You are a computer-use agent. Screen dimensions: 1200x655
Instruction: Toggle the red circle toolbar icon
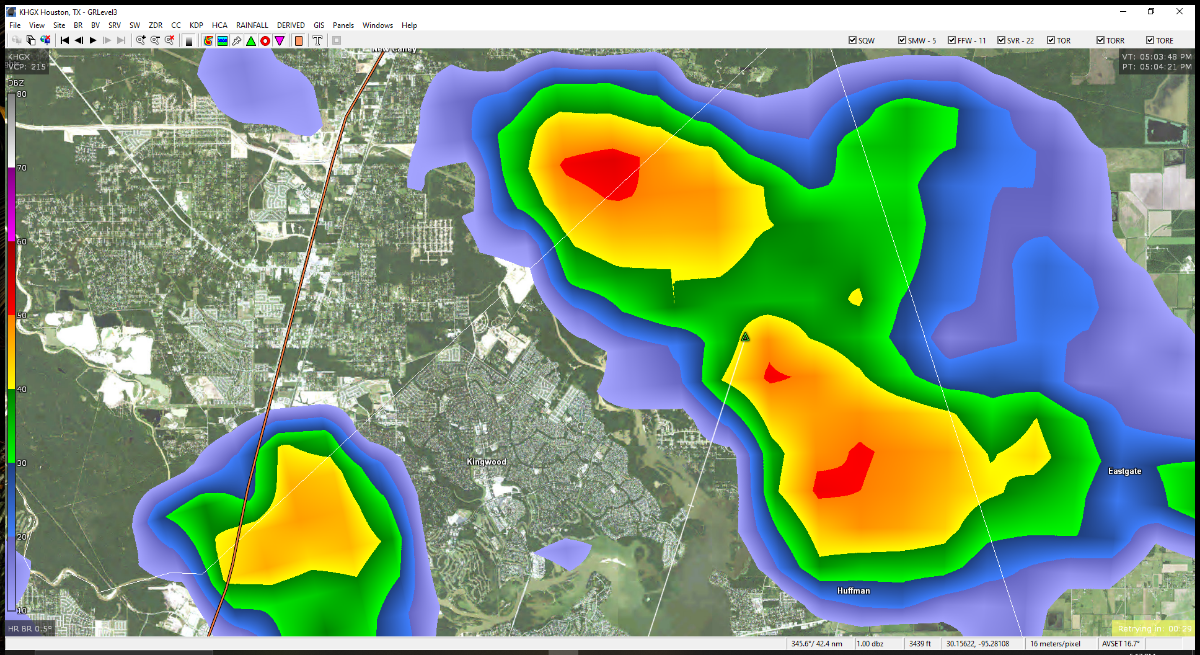(x=265, y=40)
